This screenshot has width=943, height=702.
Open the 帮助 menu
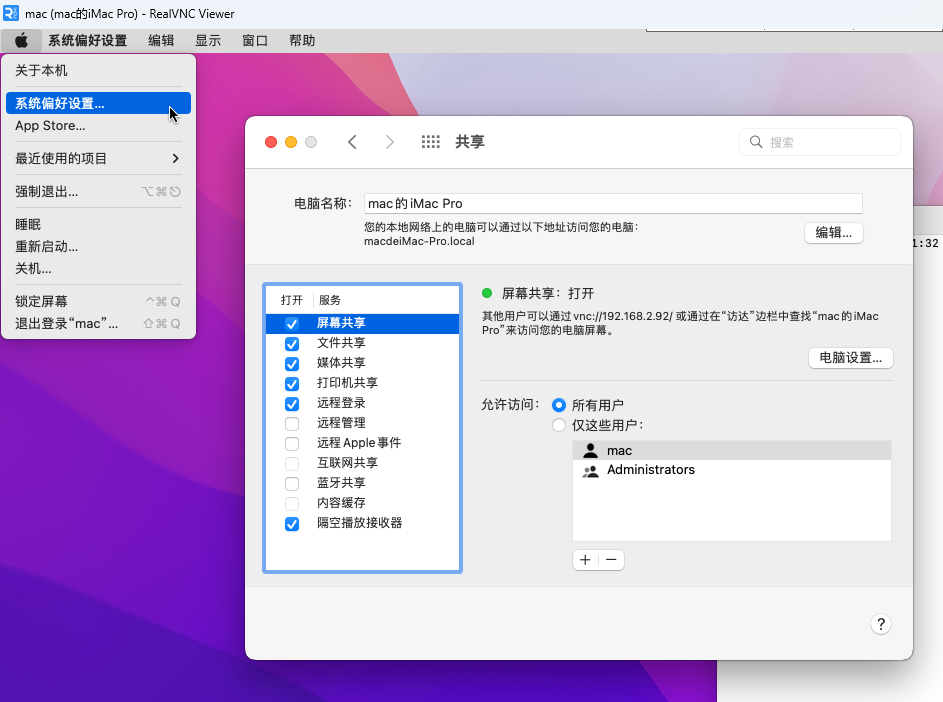(302, 40)
